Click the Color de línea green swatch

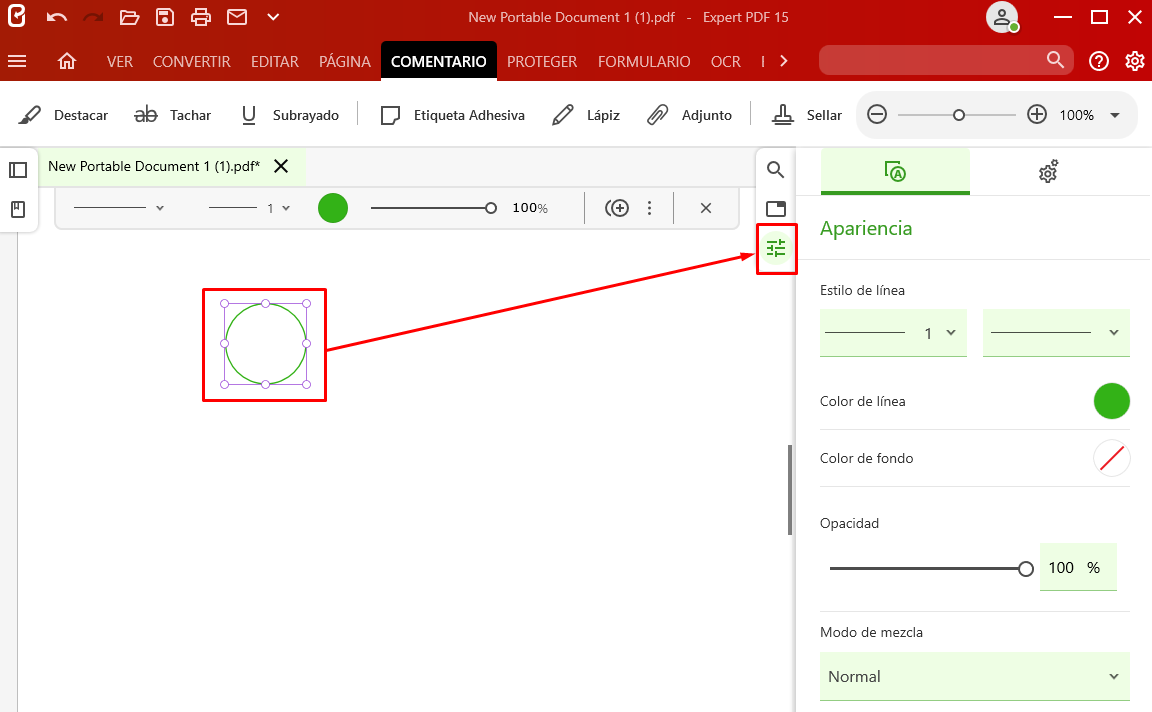1112,401
